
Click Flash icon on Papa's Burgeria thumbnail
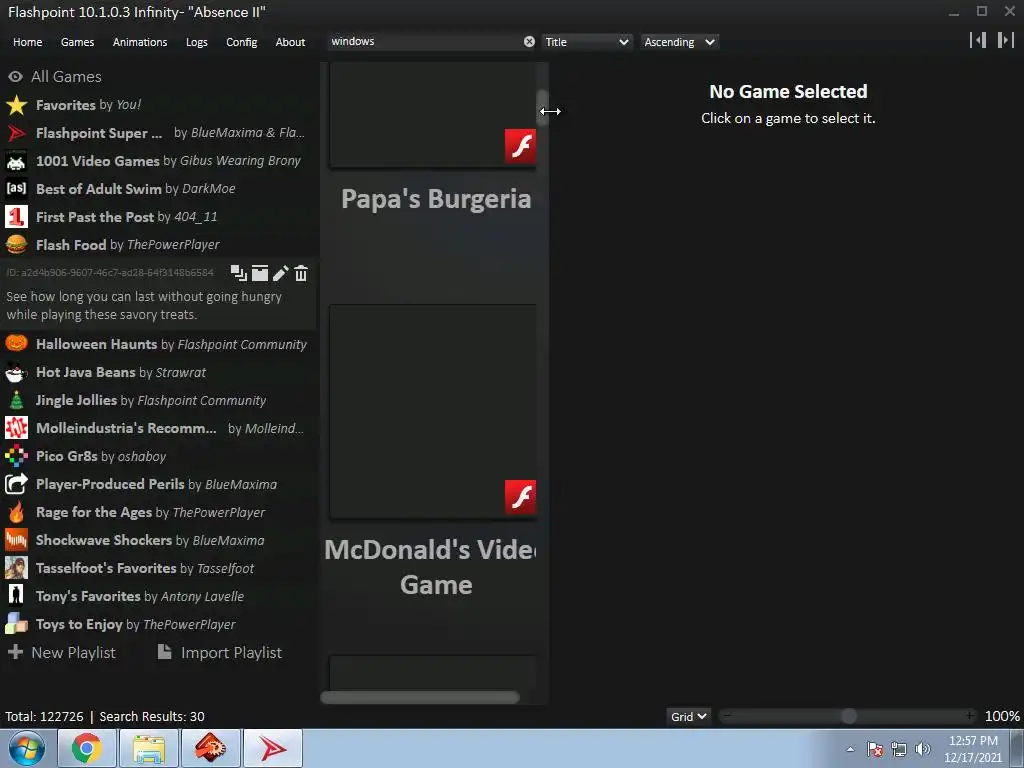[x=520, y=146]
